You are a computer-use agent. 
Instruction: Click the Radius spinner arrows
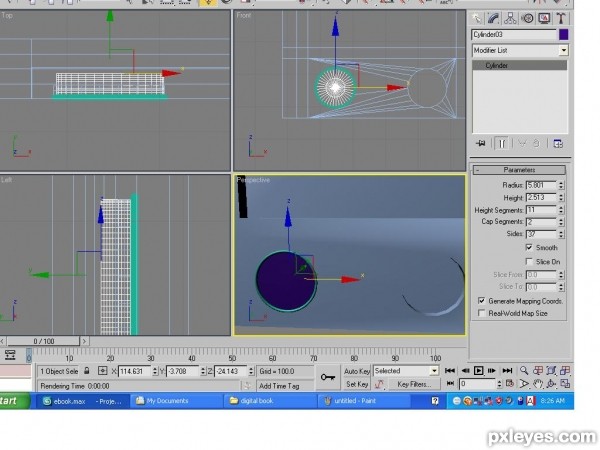pos(561,185)
